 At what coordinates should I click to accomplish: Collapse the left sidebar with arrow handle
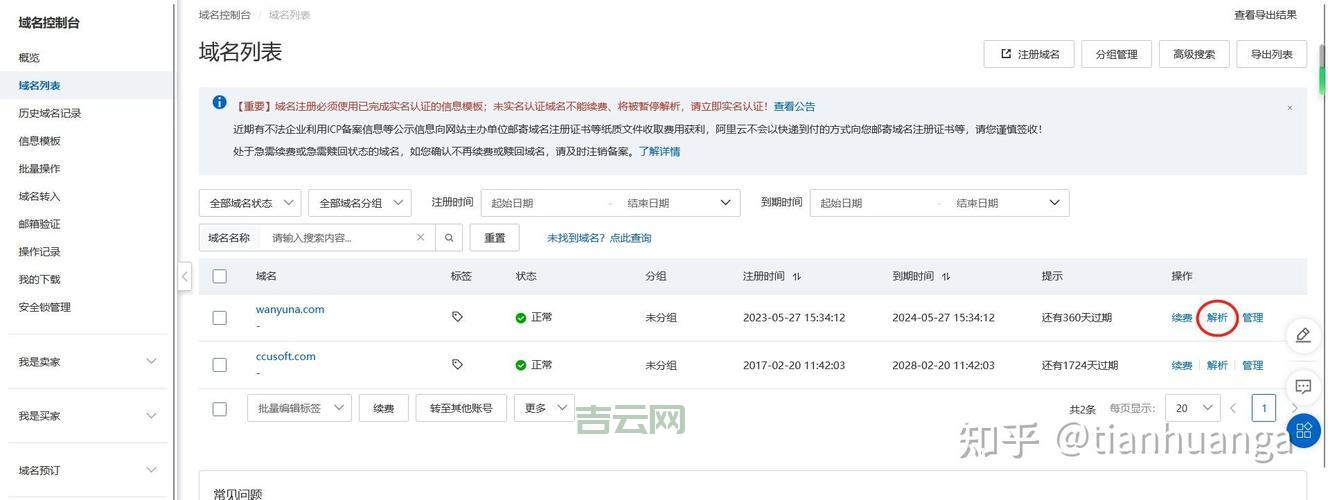(184, 277)
